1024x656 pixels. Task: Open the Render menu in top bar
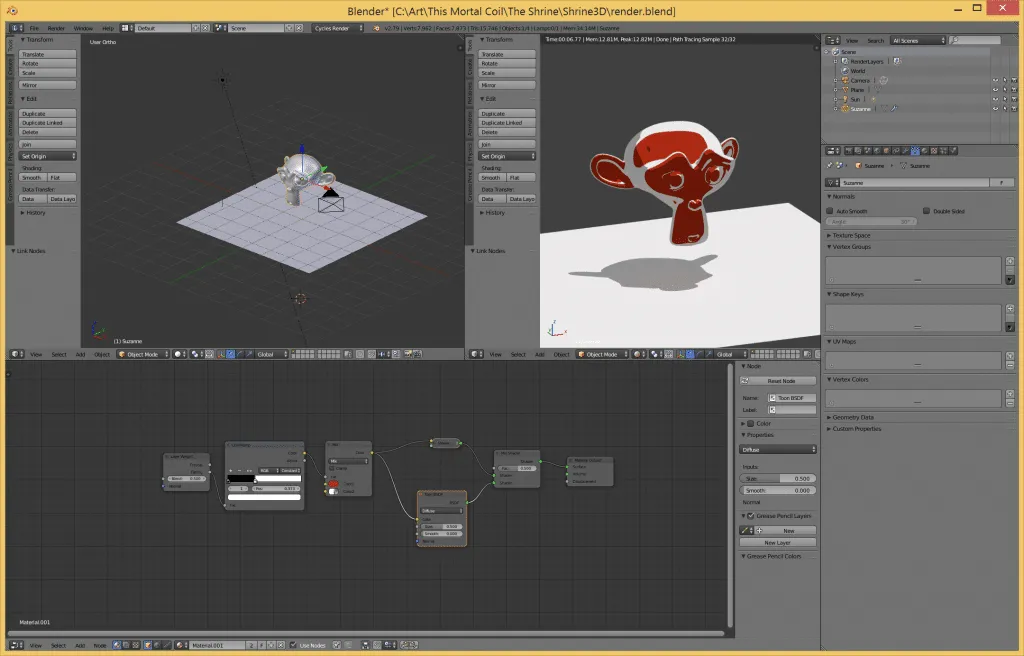pyautogui.click(x=56, y=28)
